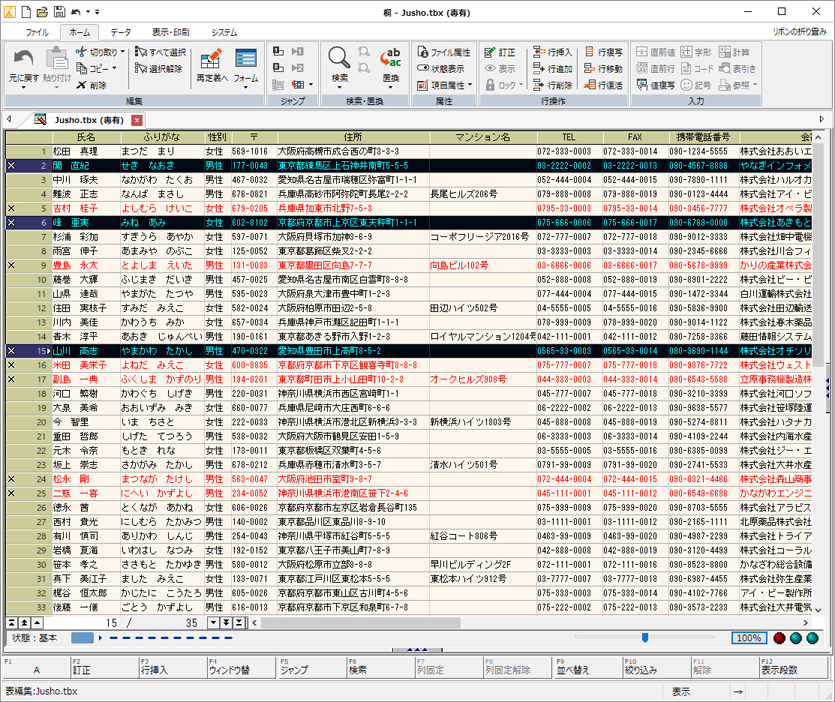Click the コピー icon in the ribbon
The width and height of the screenshot is (835, 702).
81,68
